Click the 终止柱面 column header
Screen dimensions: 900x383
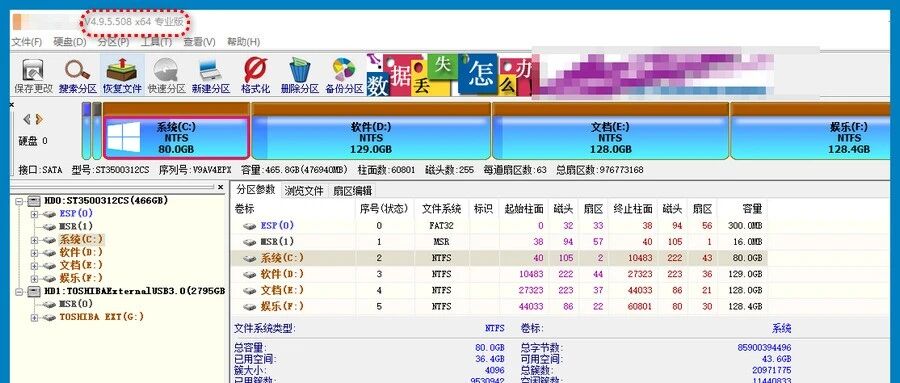point(633,209)
